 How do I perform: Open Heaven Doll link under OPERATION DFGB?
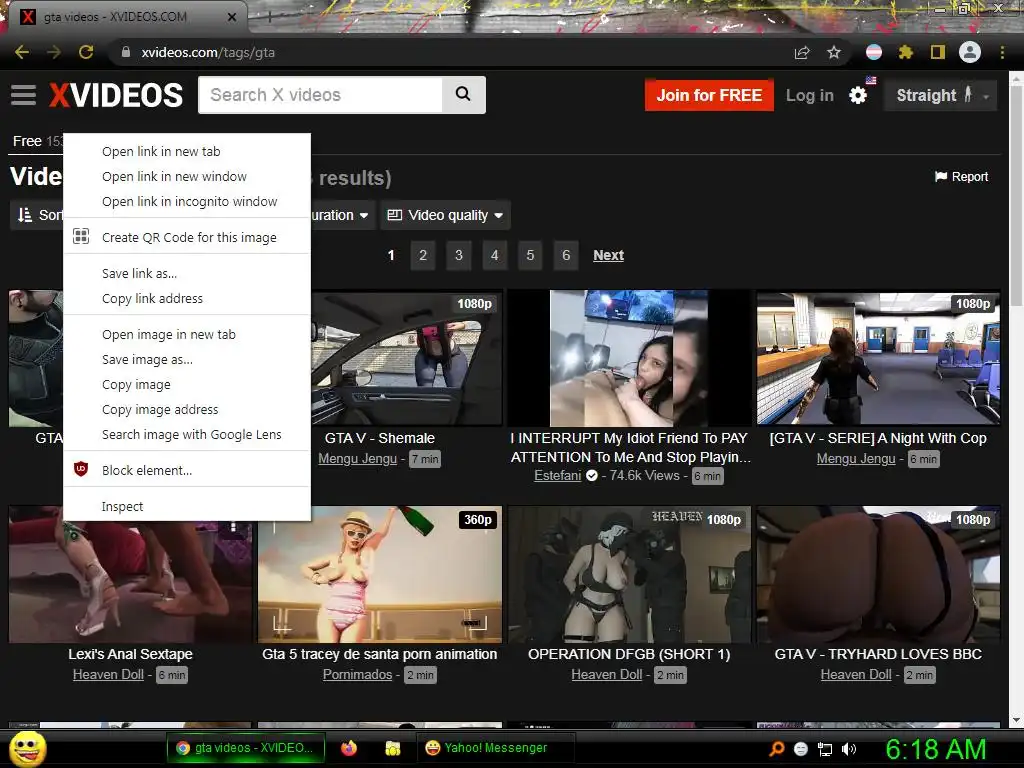tap(607, 675)
